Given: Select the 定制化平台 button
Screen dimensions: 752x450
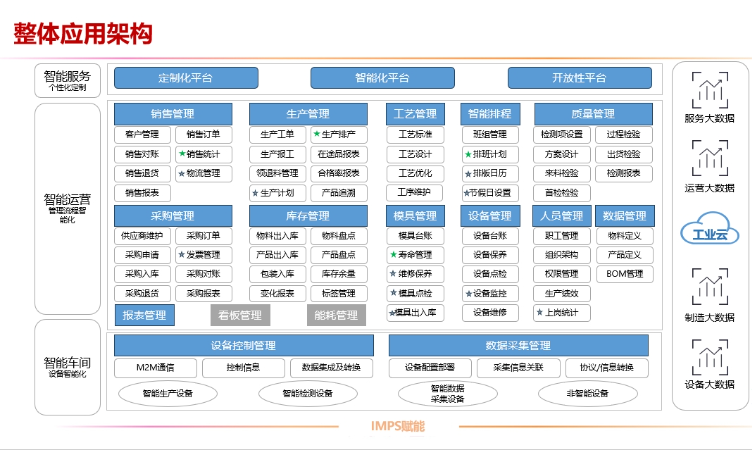Looking at the screenshot, I should tap(186, 78).
